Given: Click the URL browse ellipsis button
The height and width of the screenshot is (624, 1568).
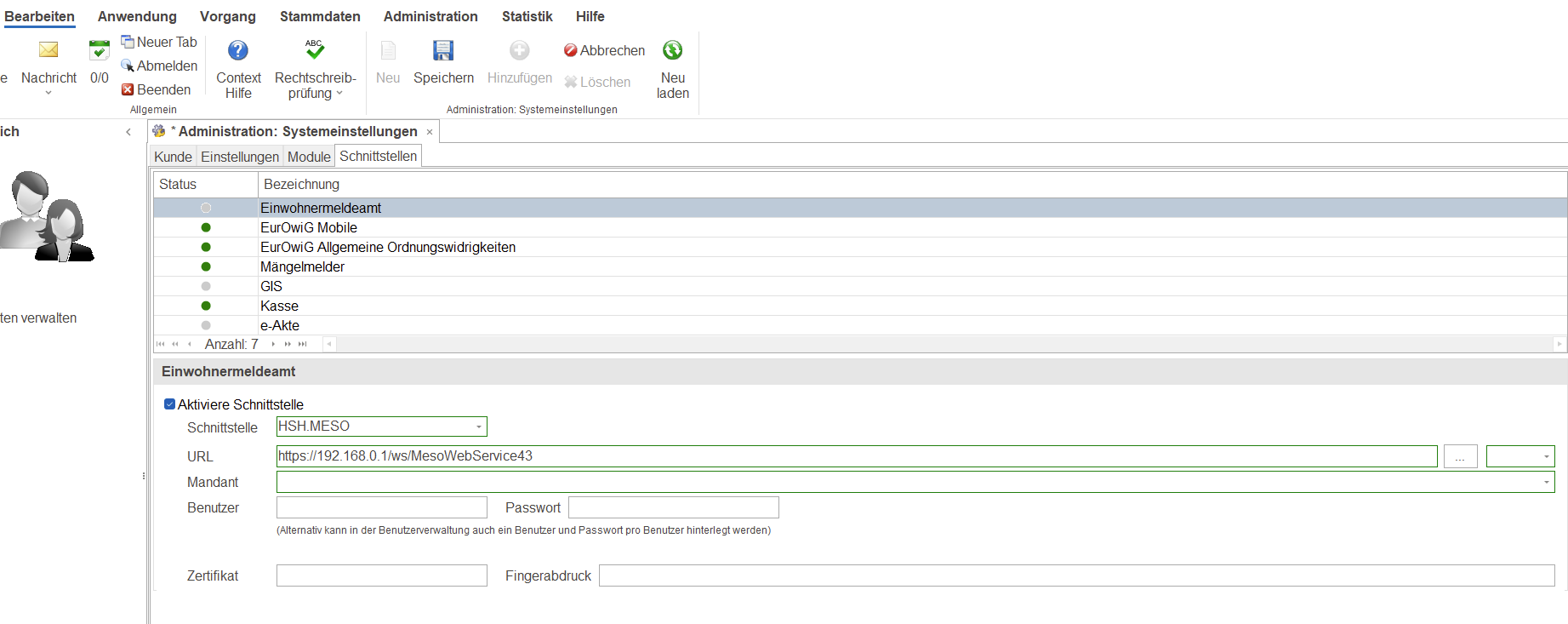Looking at the screenshot, I should [x=1460, y=457].
